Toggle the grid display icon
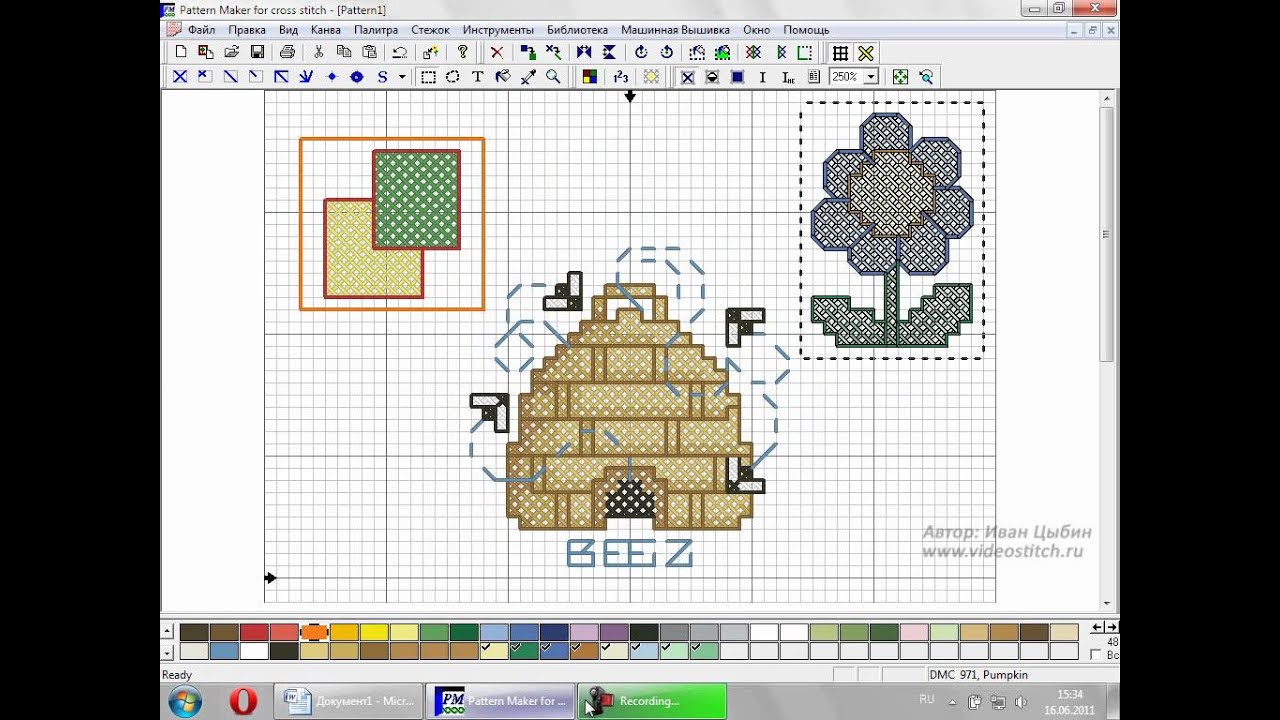This screenshot has height=720, width=1280. [x=841, y=52]
